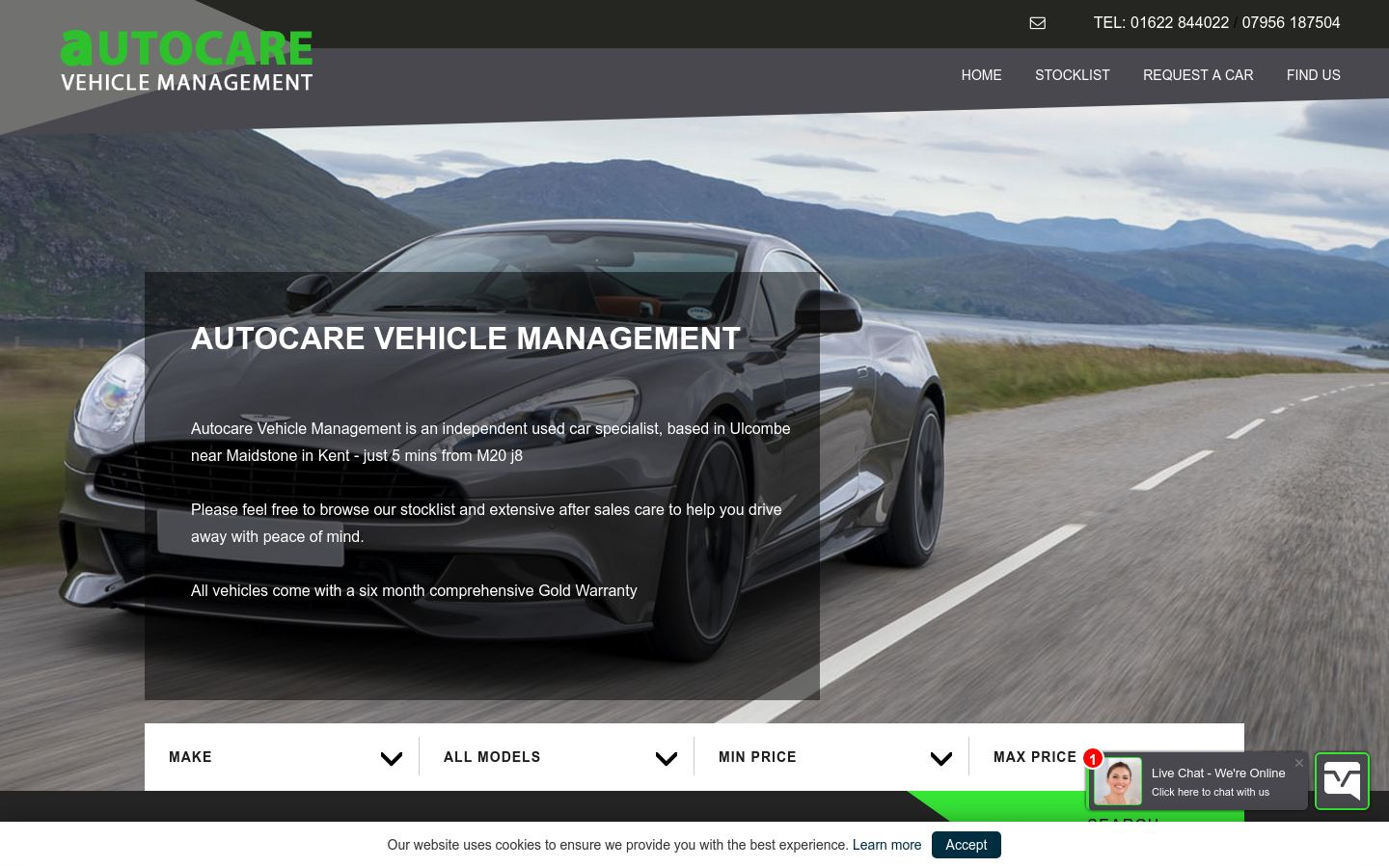Click the Autocare Vehicle Management logo

[187, 61]
